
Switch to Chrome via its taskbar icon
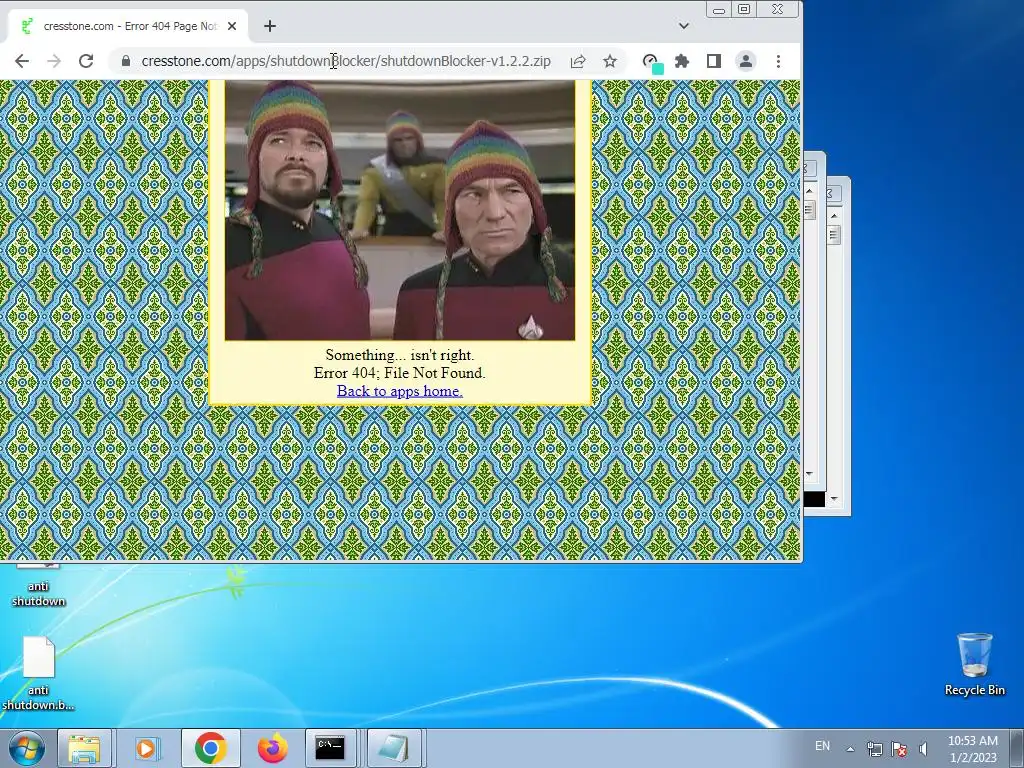point(210,748)
